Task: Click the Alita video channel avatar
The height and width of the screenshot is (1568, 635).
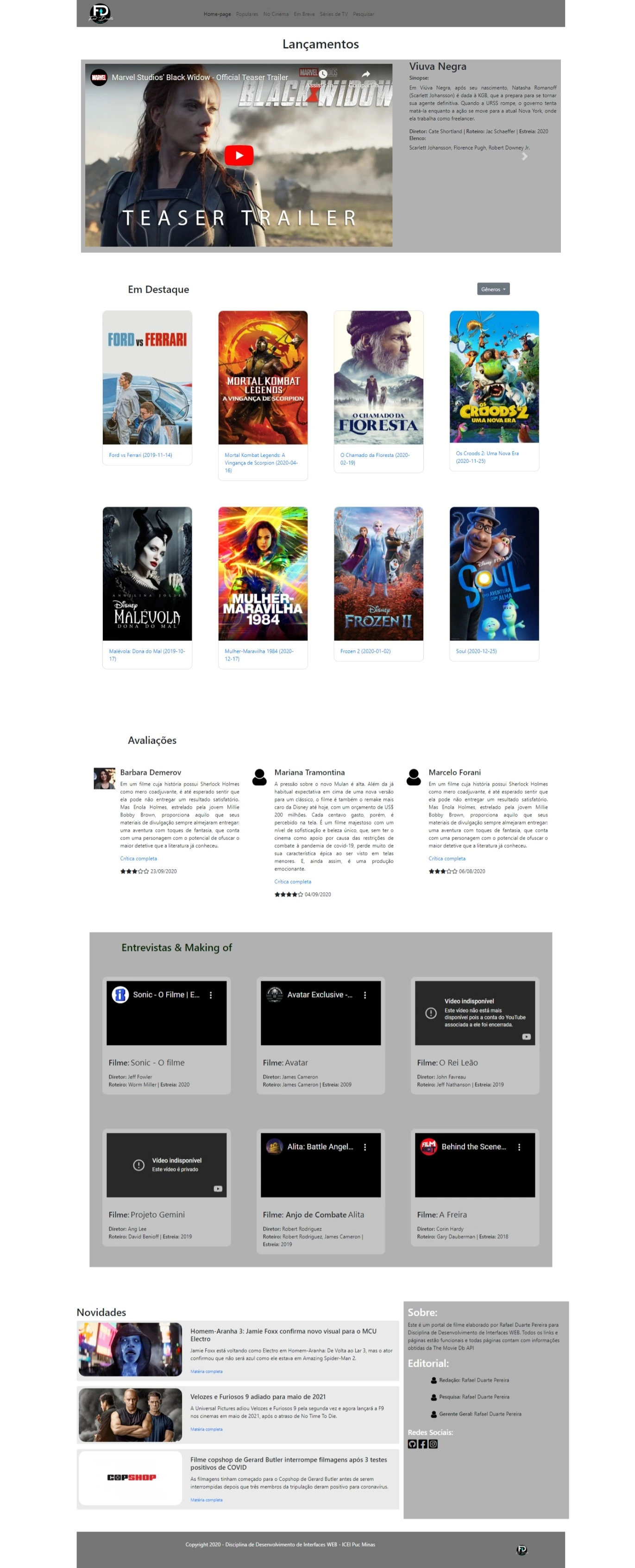Action: (x=274, y=1147)
